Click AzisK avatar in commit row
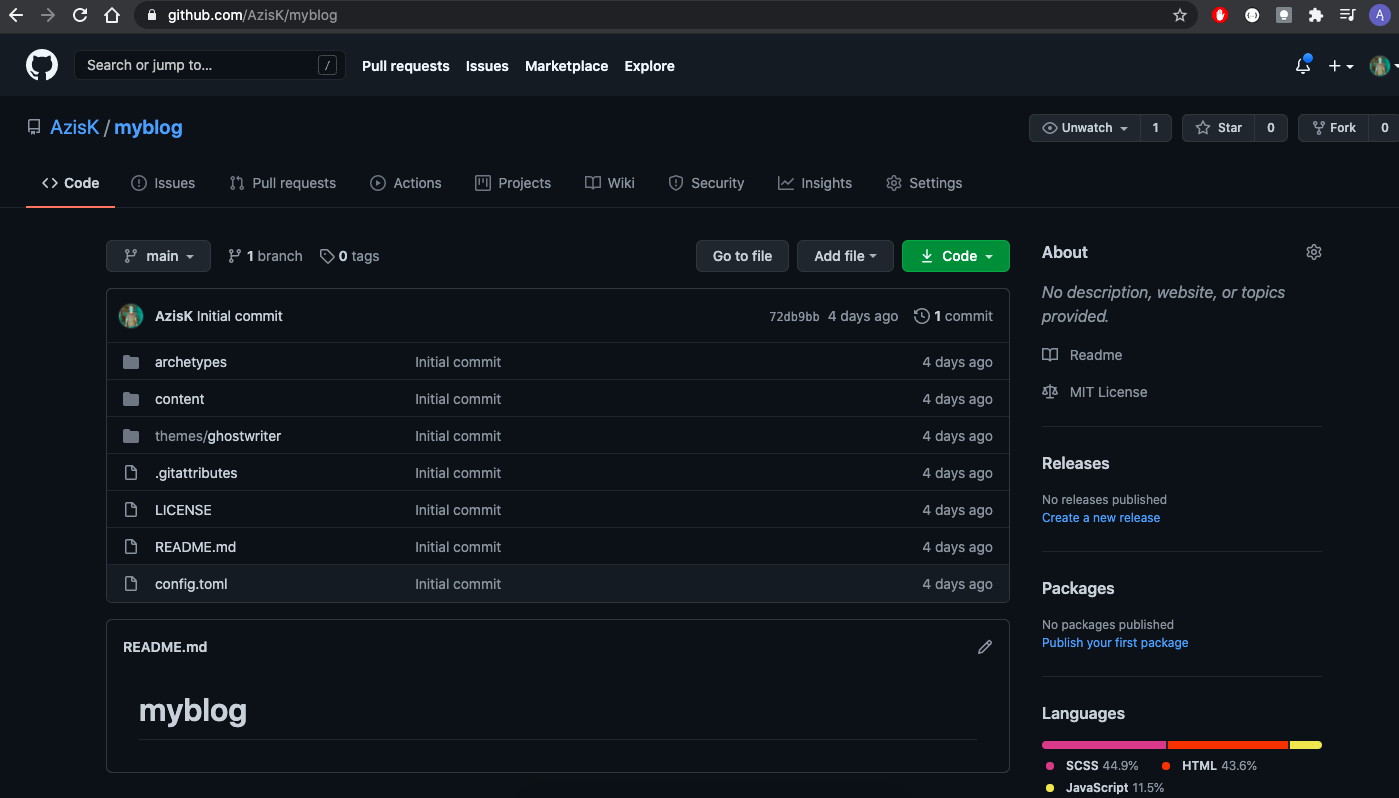Screen dimensions: 1399x798 (x=131, y=316)
